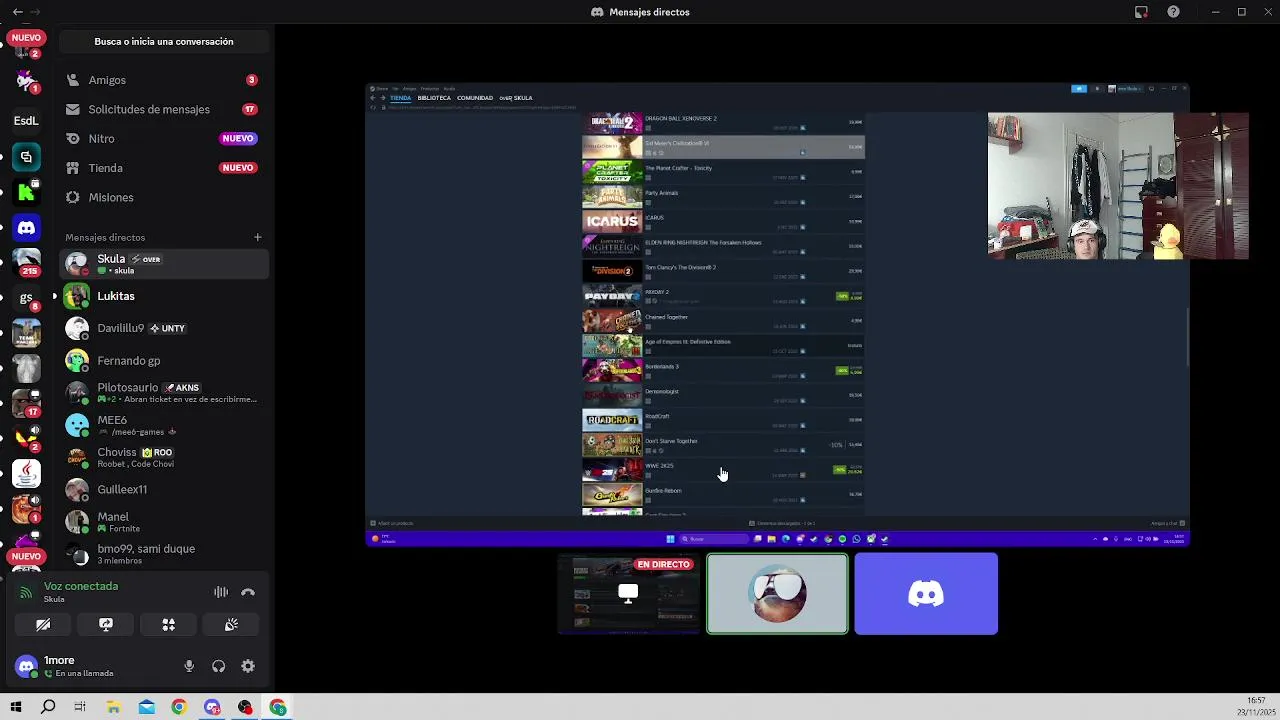Image resolution: width=1280 pixels, height=720 pixels.
Task: Open Windows Start menu
Action: (x=15, y=707)
